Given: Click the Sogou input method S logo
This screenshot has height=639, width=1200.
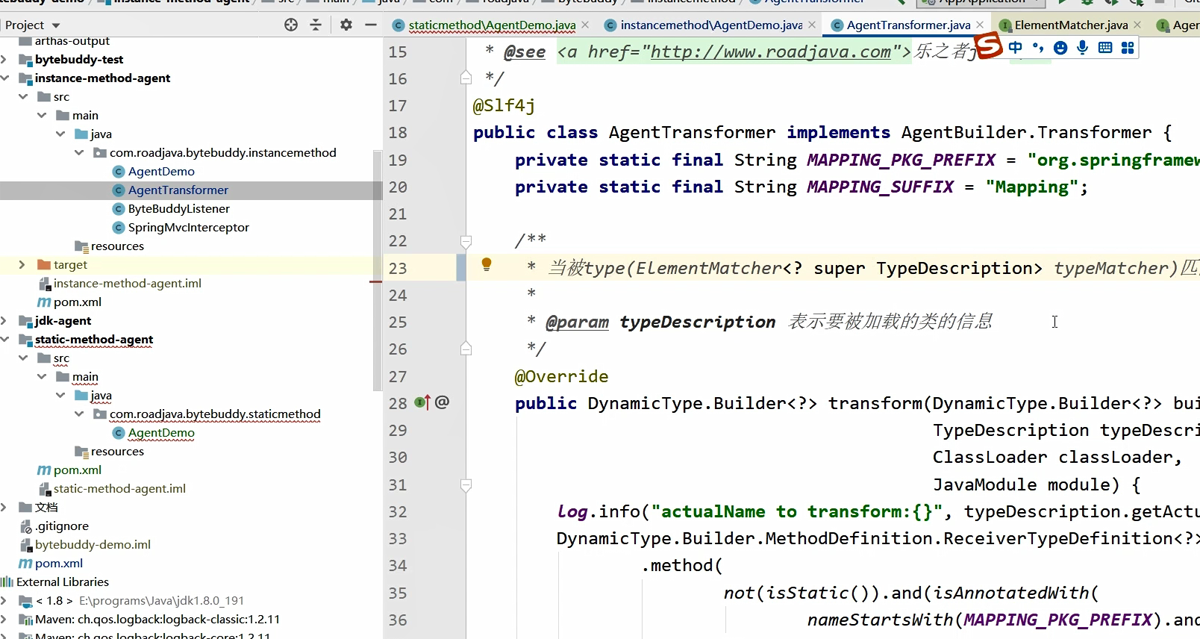Looking at the screenshot, I should (x=988, y=46).
